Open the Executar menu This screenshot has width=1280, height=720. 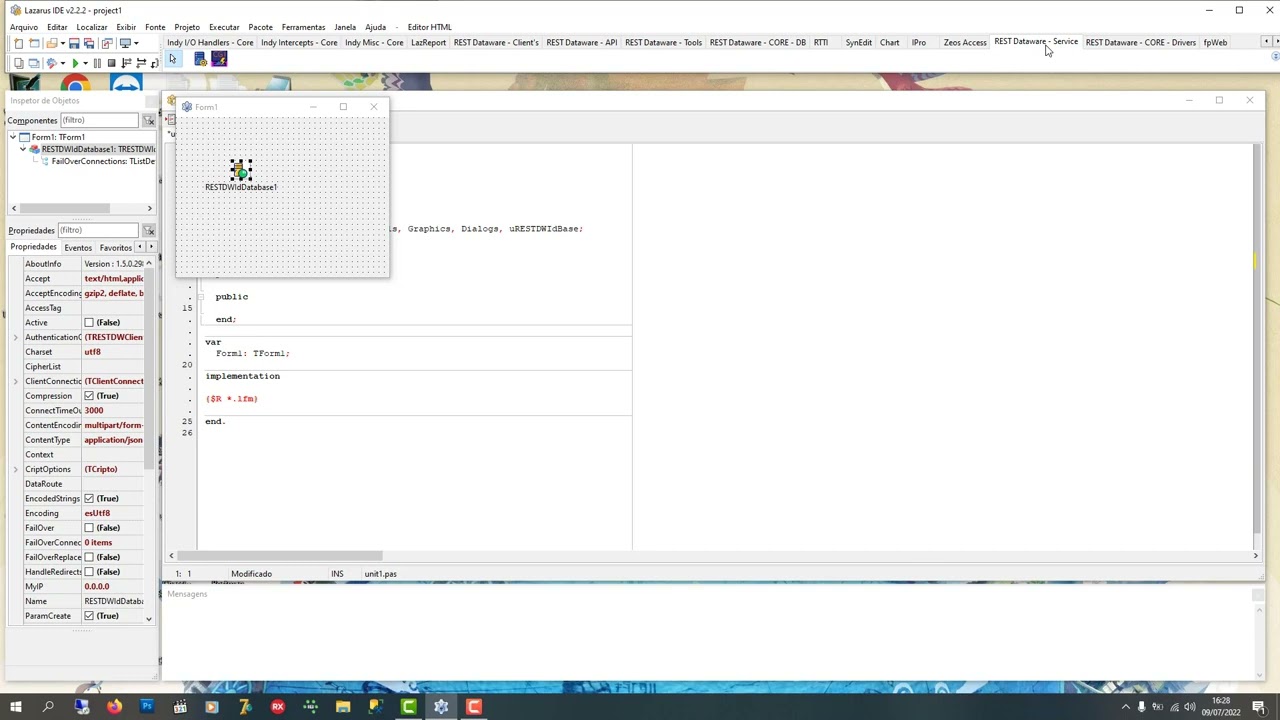[x=224, y=27]
